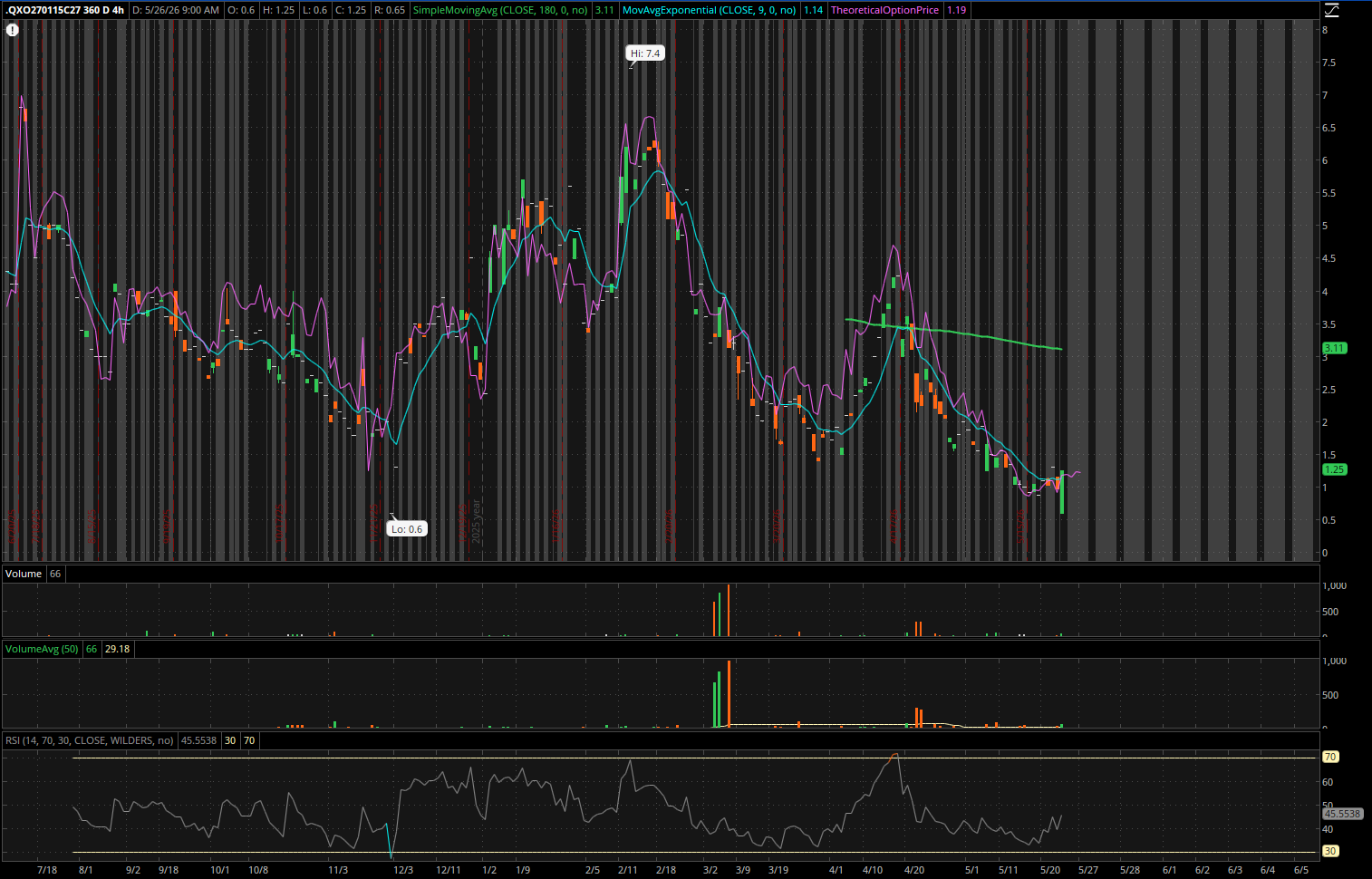Click the largest orange volume bar in Volume panel
Screen dimensions: 1372x879
(728, 611)
